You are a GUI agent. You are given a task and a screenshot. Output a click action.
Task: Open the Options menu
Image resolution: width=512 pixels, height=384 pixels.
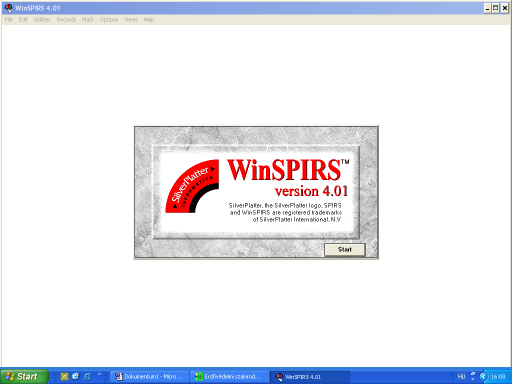click(109, 20)
